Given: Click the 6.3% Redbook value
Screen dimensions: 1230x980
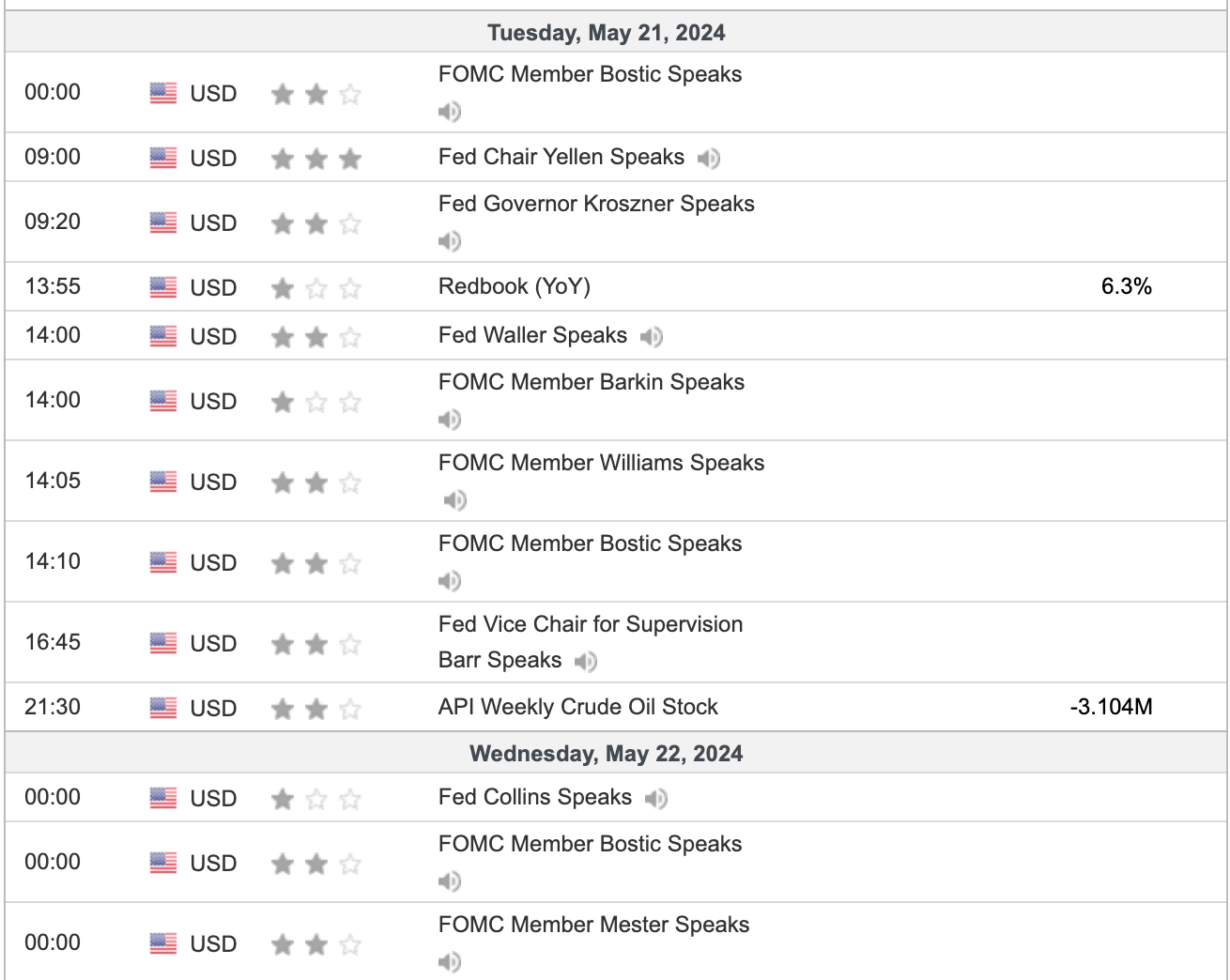Looking at the screenshot, I should click(x=1126, y=286).
